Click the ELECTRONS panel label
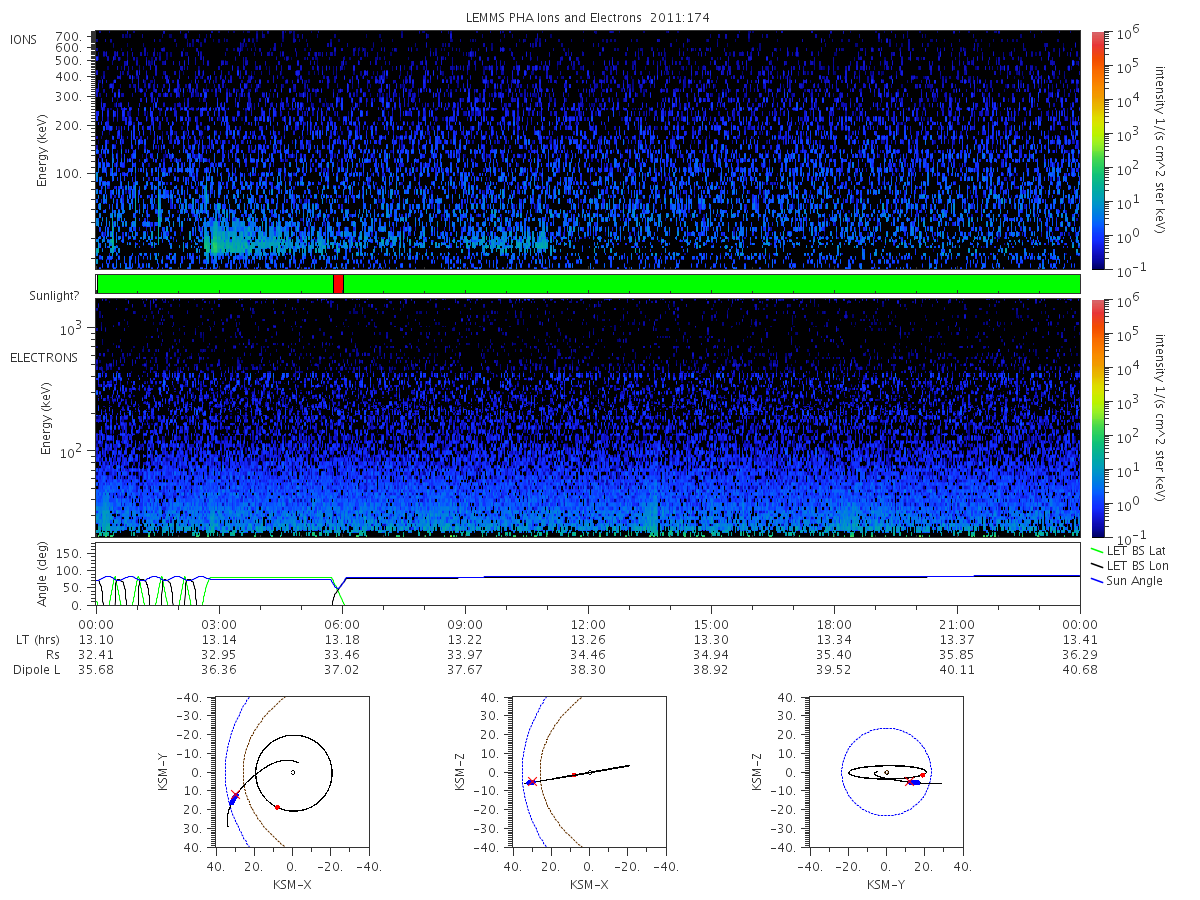 click(44, 357)
